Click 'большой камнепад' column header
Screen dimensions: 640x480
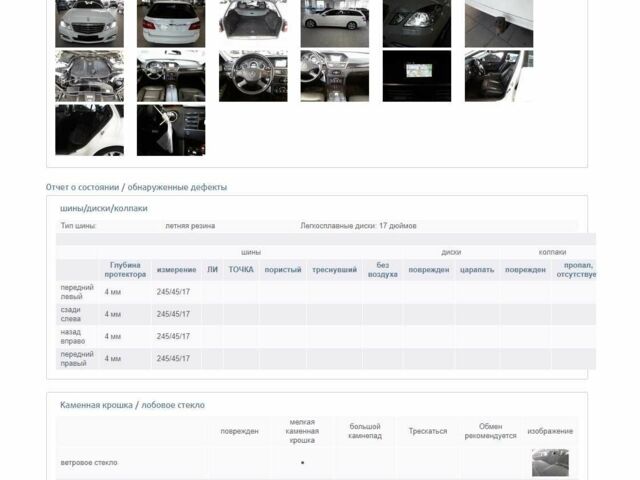click(365, 431)
